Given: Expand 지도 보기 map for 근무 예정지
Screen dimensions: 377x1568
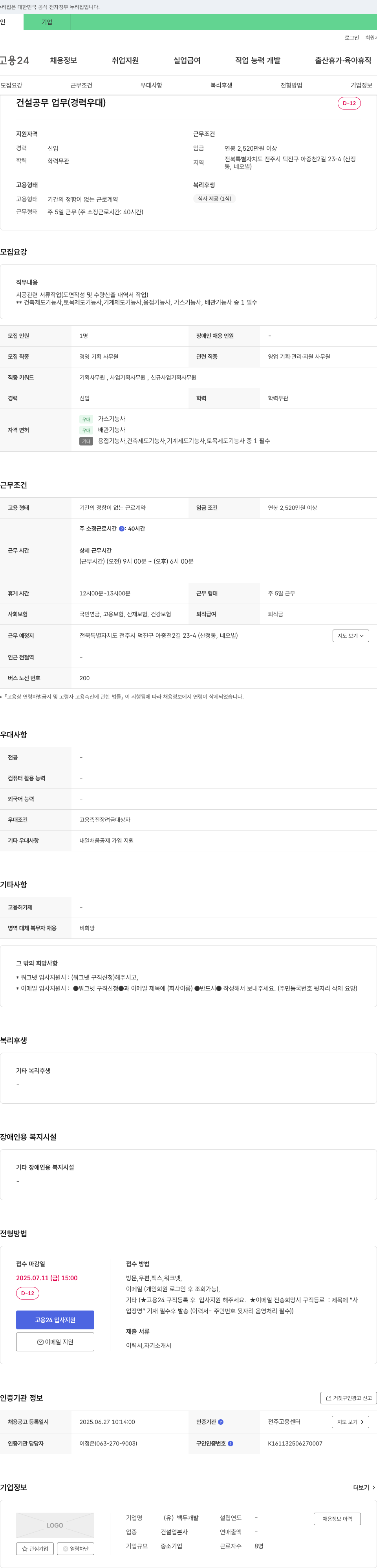Looking at the screenshot, I should pyautogui.click(x=351, y=635).
